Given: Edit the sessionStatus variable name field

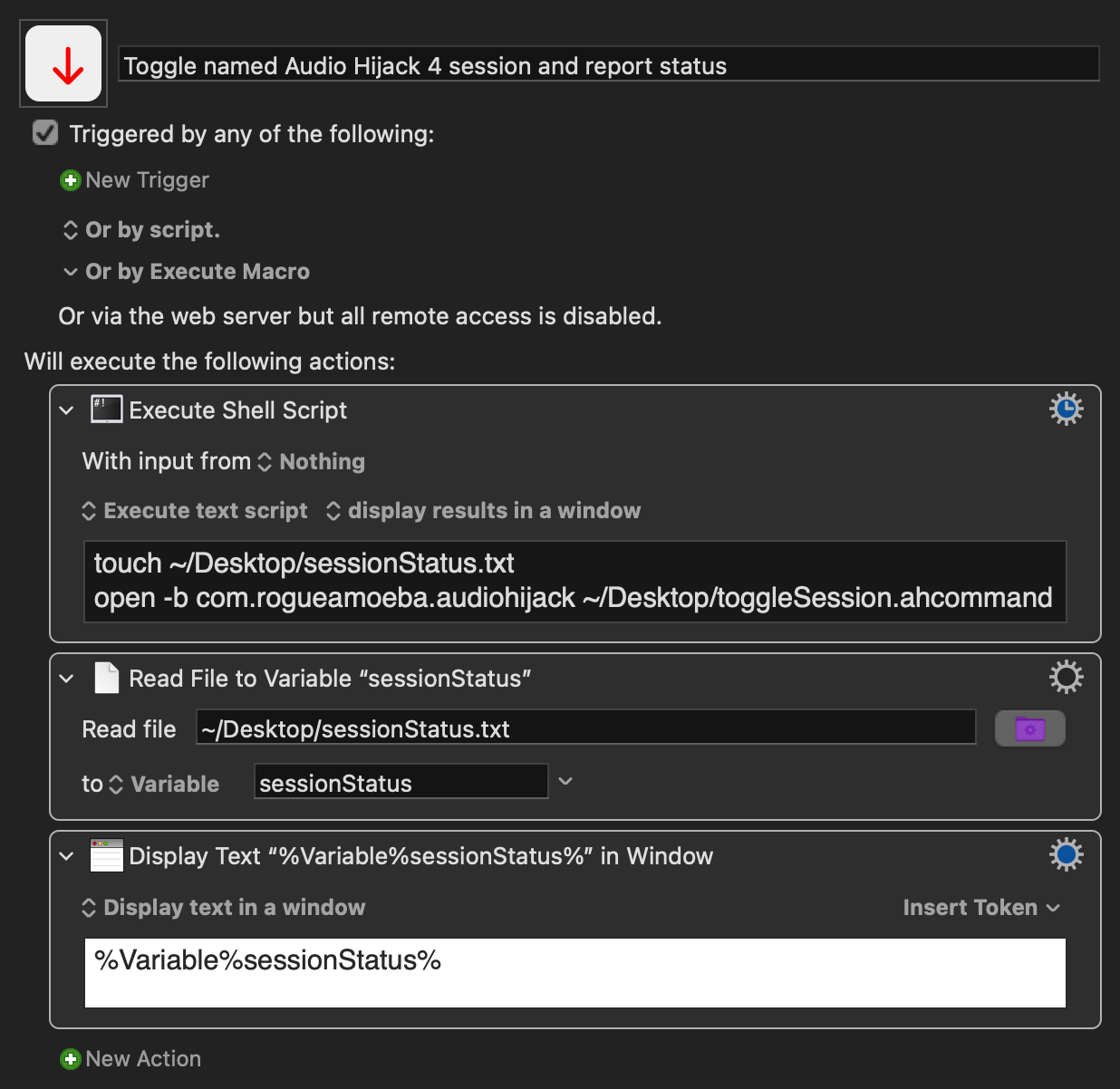Looking at the screenshot, I should tap(401, 782).
